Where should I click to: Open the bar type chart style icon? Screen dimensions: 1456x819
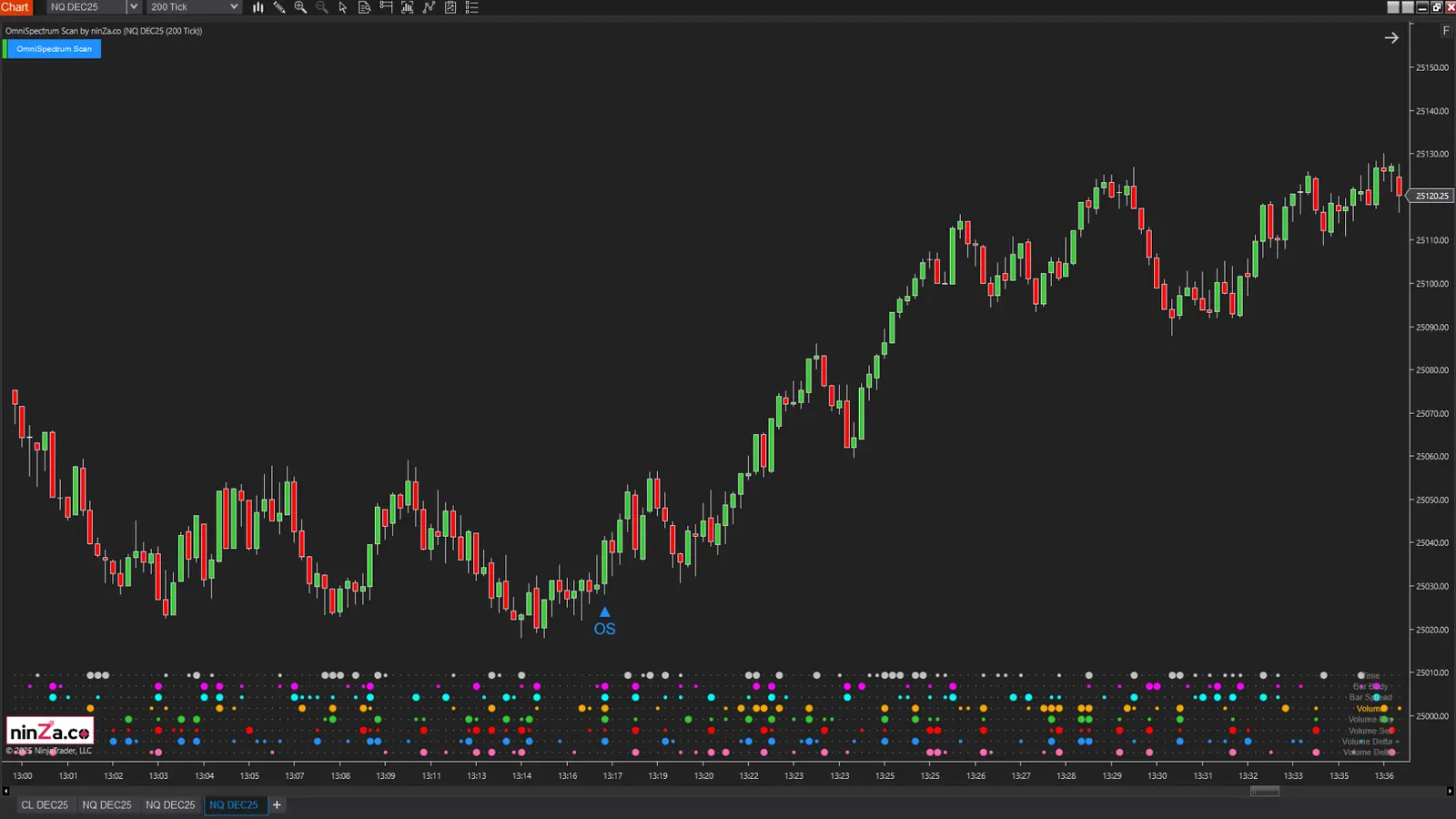[x=258, y=7]
